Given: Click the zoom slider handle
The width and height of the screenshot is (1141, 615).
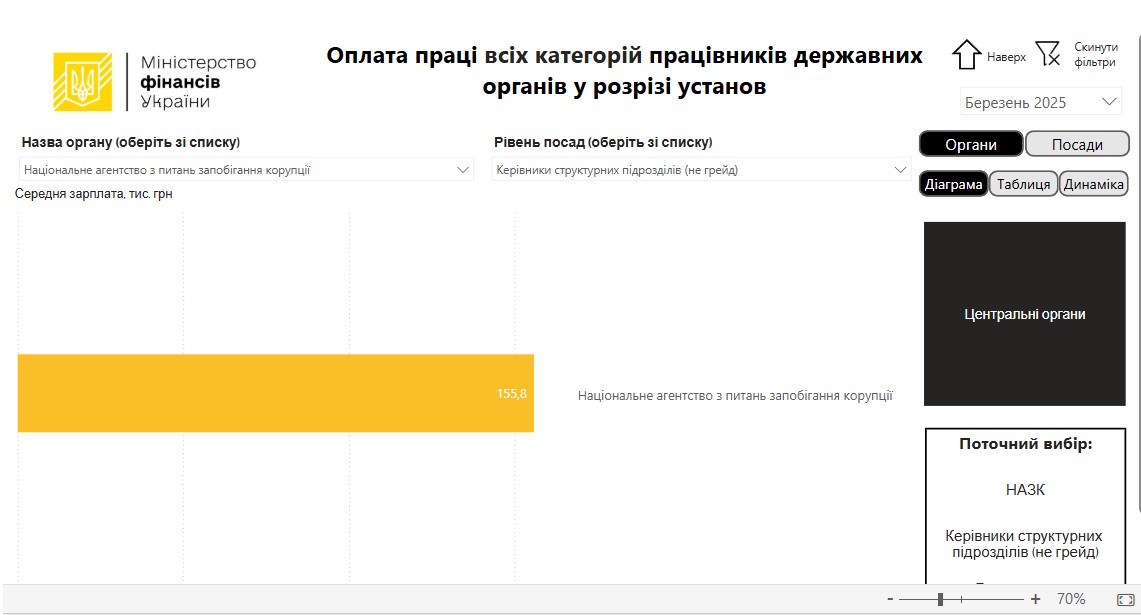Looking at the screenshot, I should 940,599.
